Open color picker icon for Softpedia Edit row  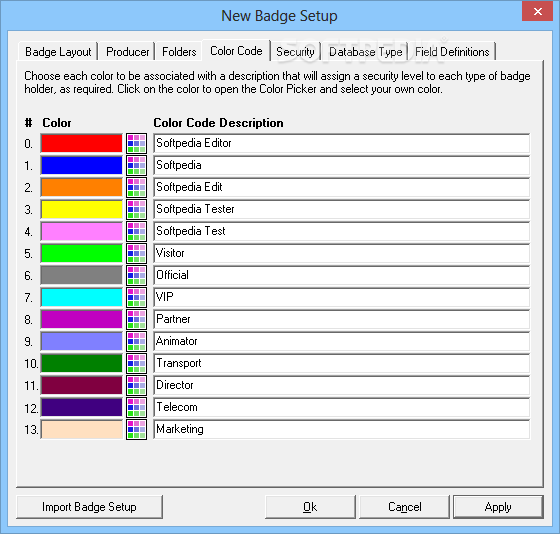tap(136, 187)
